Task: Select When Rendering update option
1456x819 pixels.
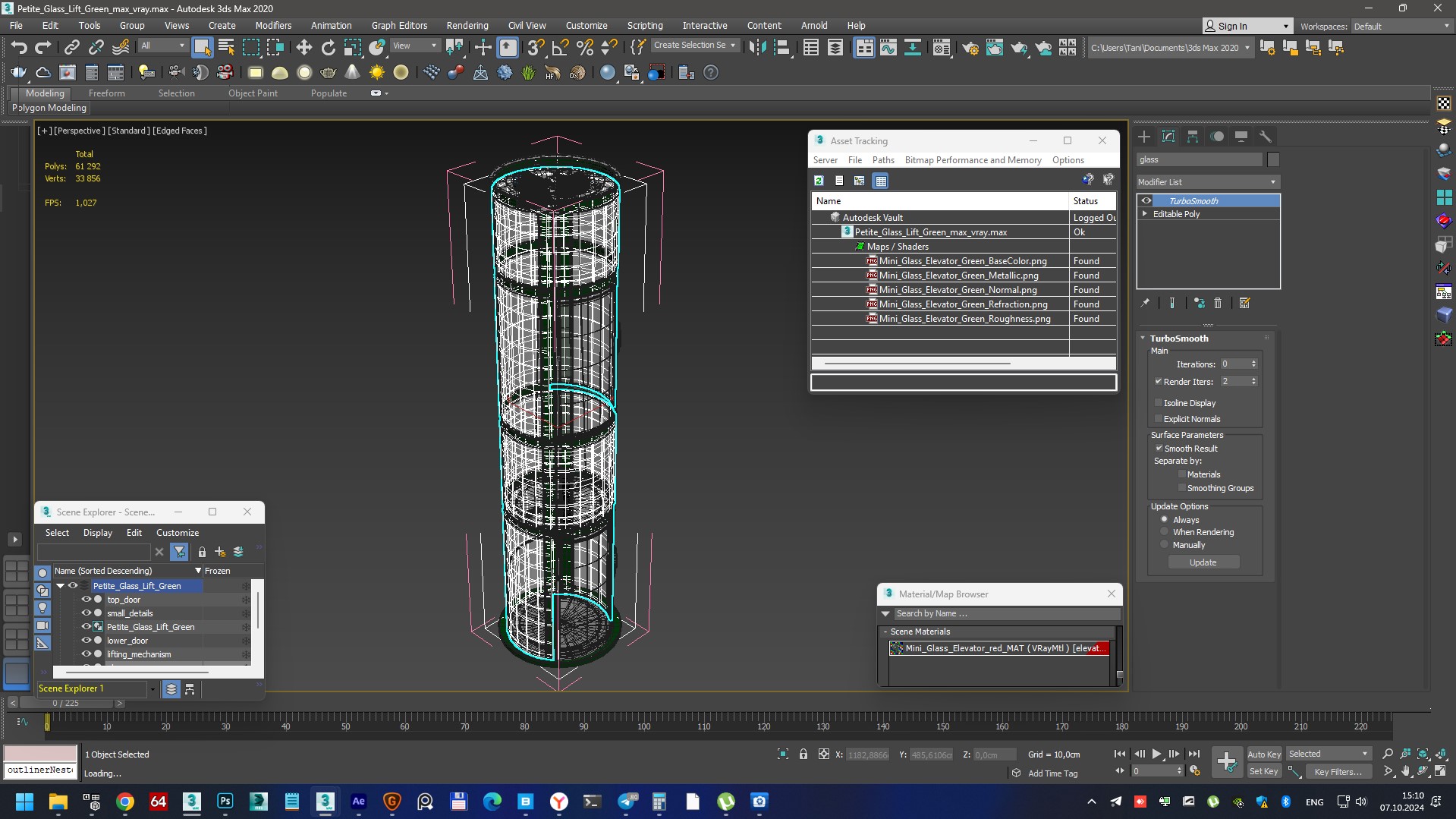Action: click(1165, 532)
